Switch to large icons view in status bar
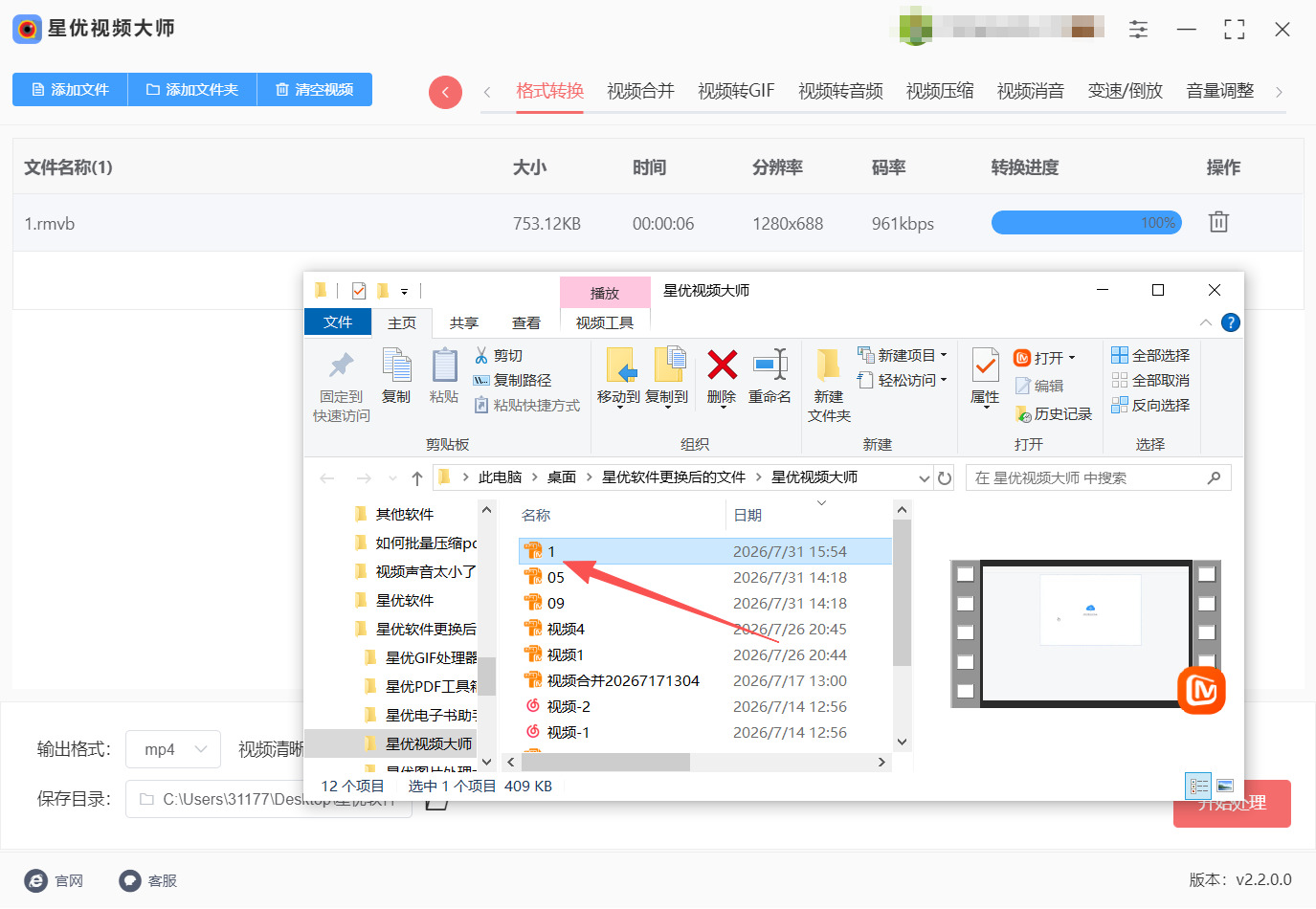Image resolution: width=1316 pixels, height=909 pixels. click(x=1225, y=787)
